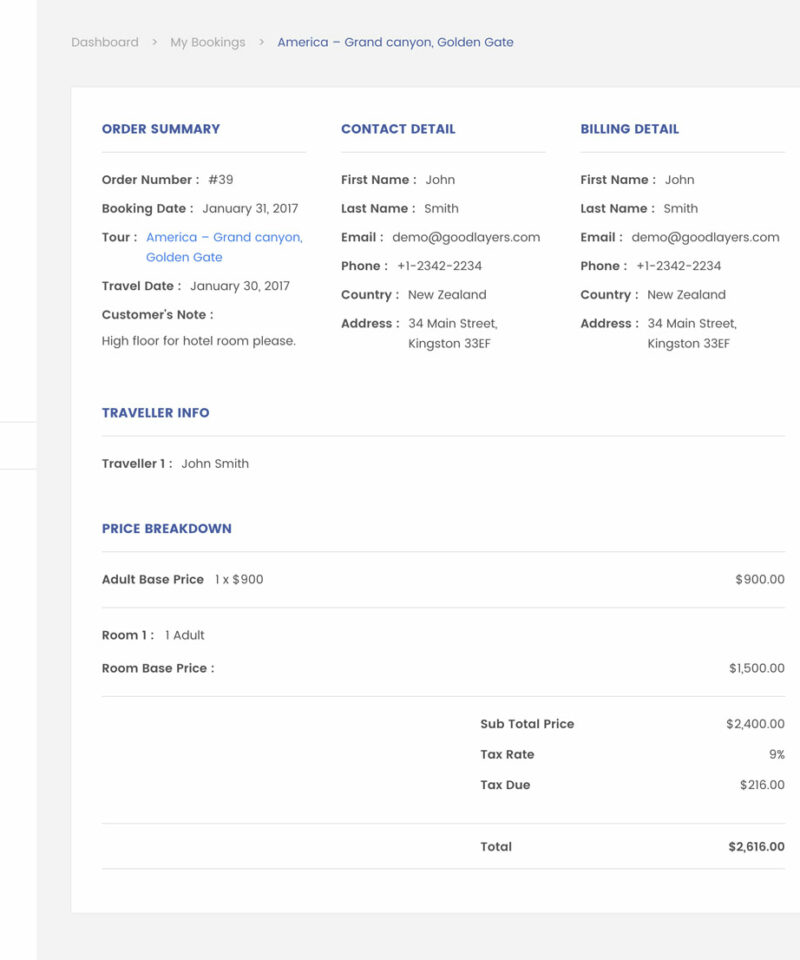This screenshot has height=960, width=800.
Task: Click the Traveller Info section heading
Action: (x=155, y=413)
